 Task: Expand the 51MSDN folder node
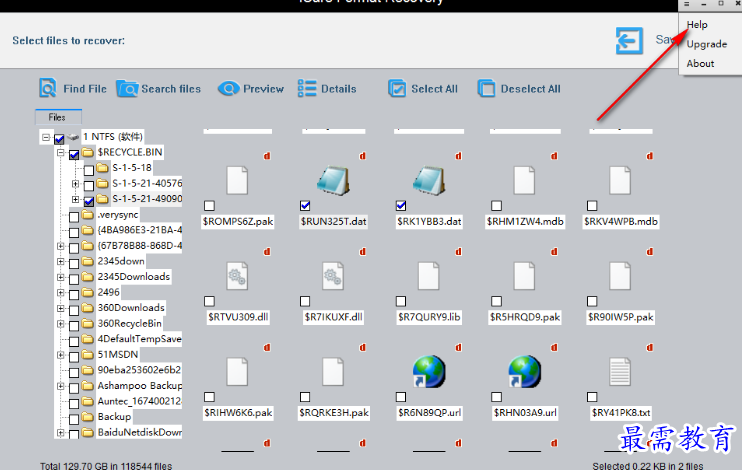pyautogui.click(x=61, y=355)
